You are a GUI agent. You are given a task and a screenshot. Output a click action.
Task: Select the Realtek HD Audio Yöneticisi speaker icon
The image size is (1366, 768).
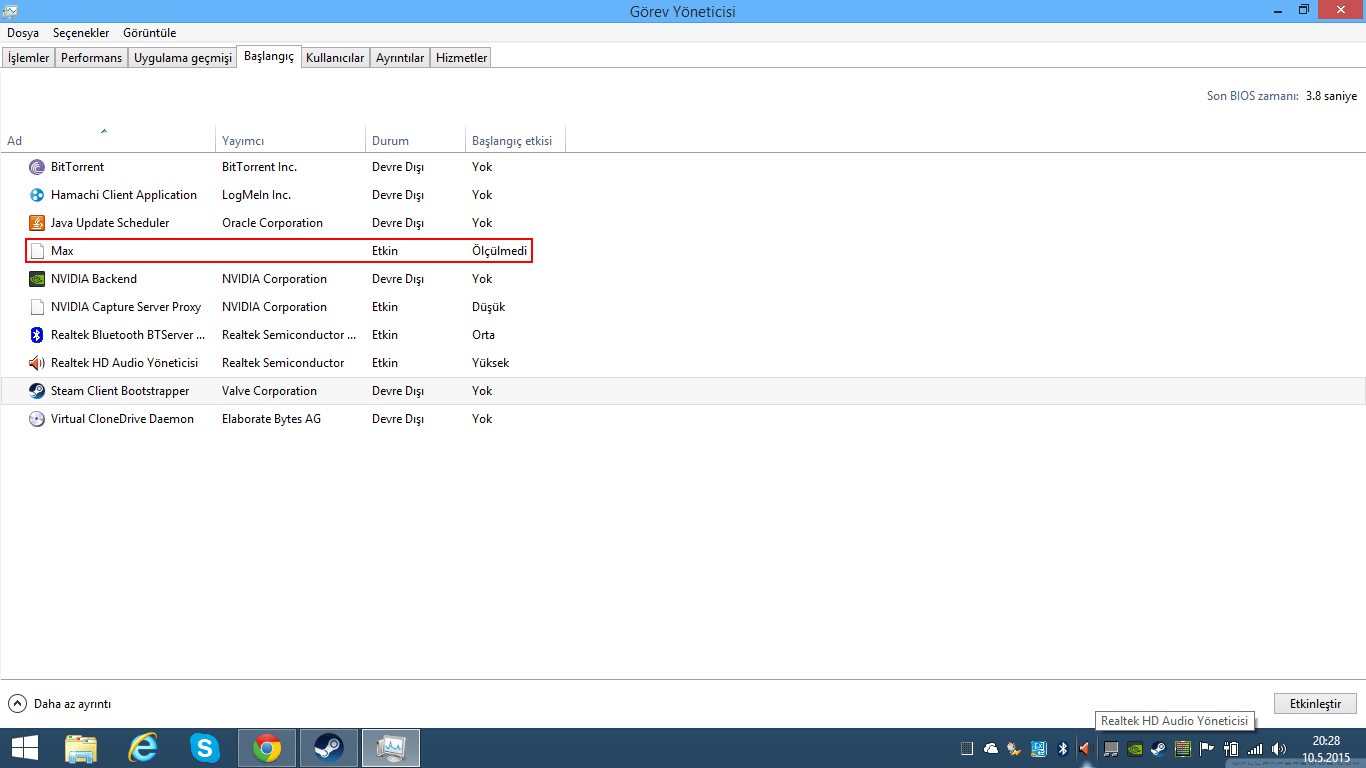37,363
